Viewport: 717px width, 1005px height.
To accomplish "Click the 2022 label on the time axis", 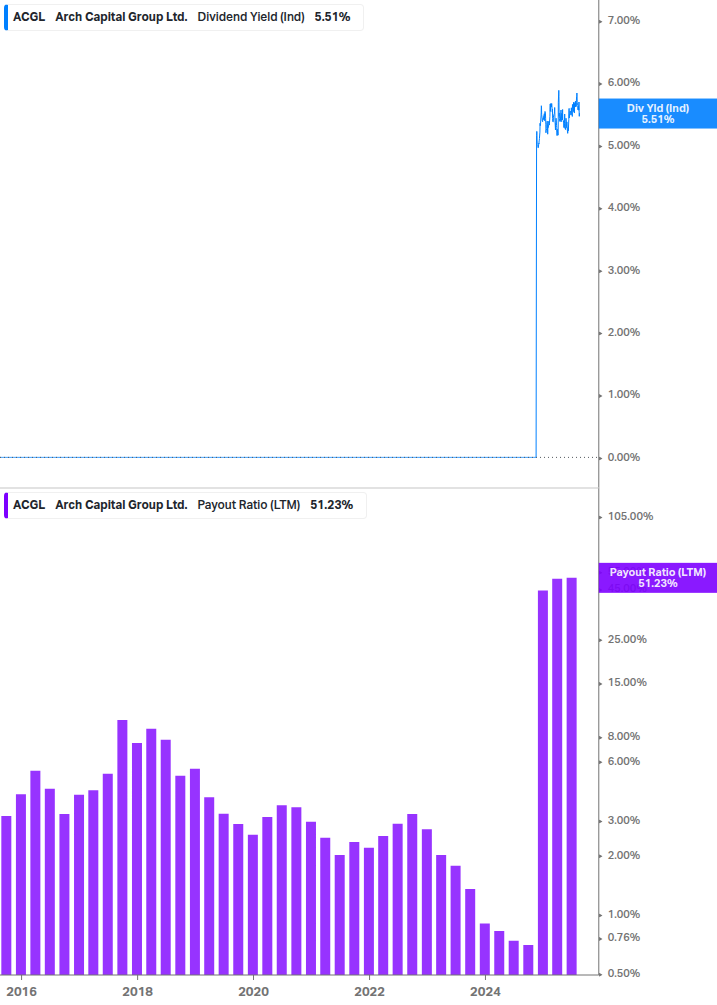I will [x=370, y=992].
